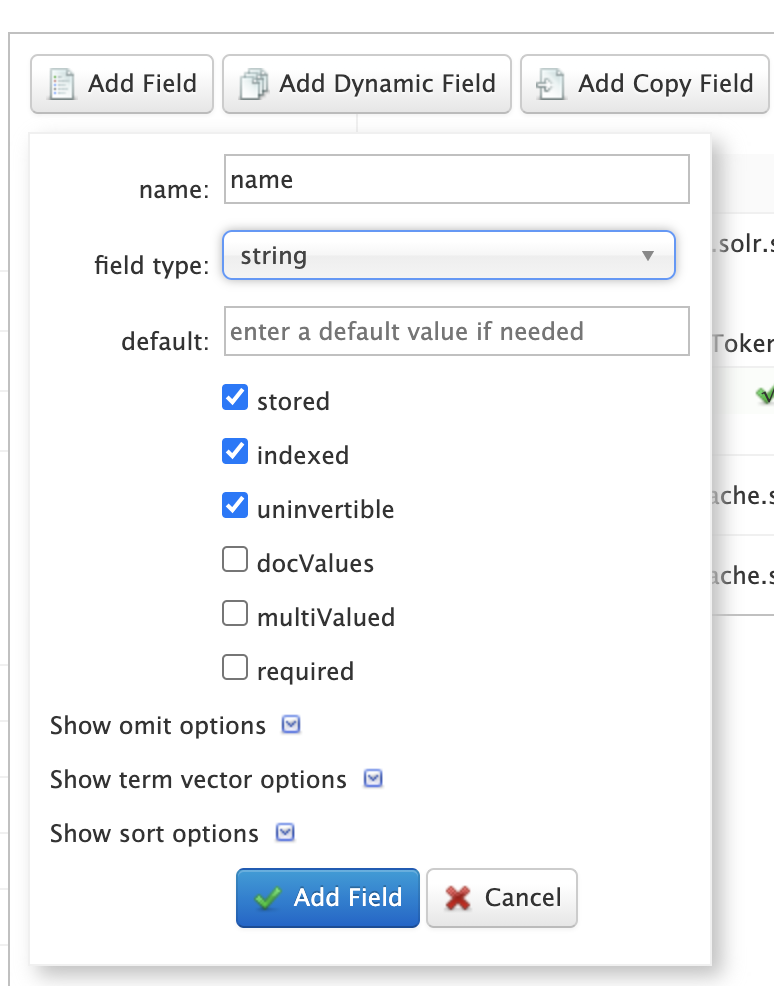
Task: Click the default value input box
Action: click(457, 331)
